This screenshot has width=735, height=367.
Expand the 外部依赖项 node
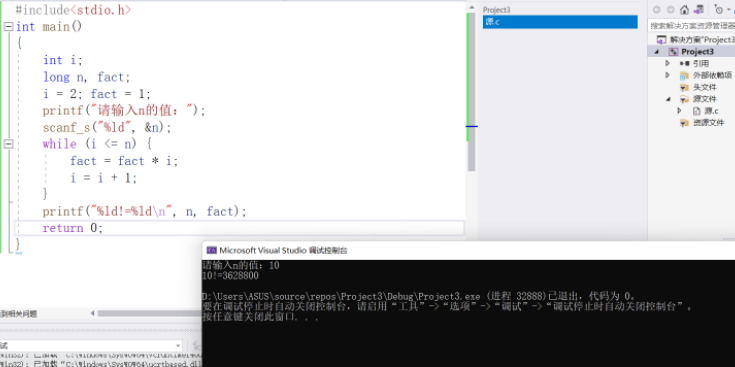pos(668,75)
